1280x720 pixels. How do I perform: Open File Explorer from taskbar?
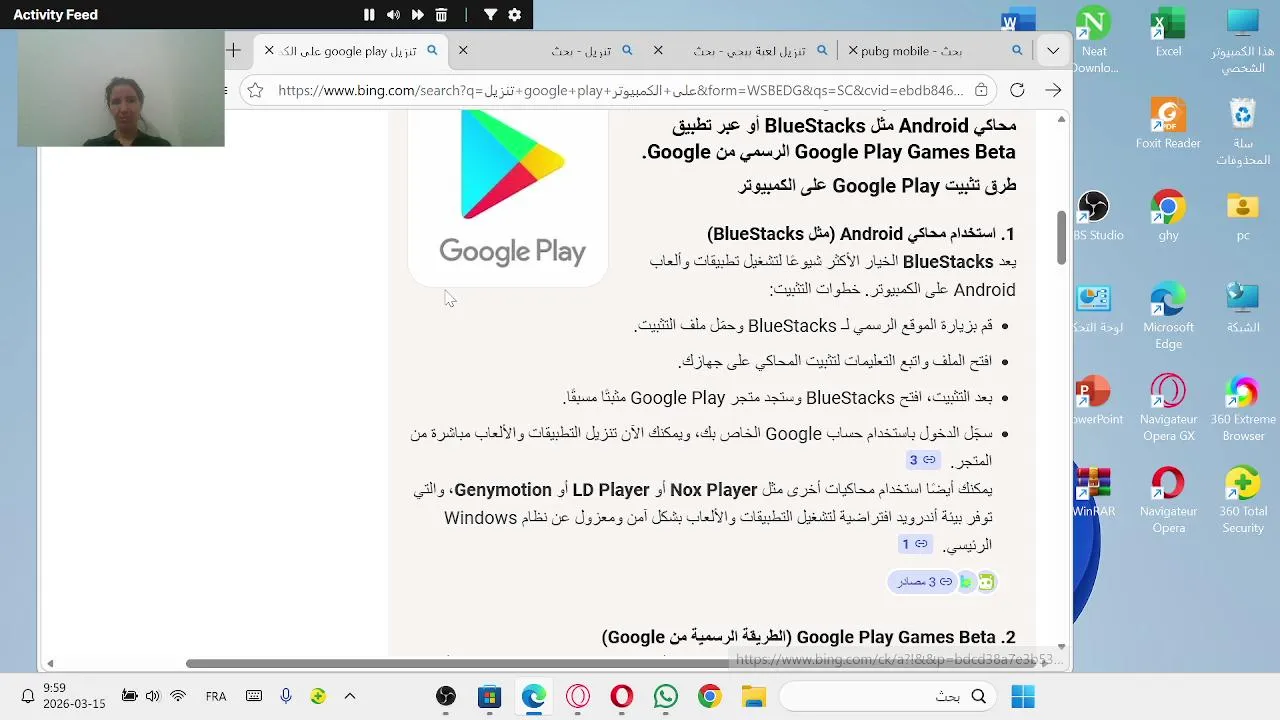[x=754, y=696]
